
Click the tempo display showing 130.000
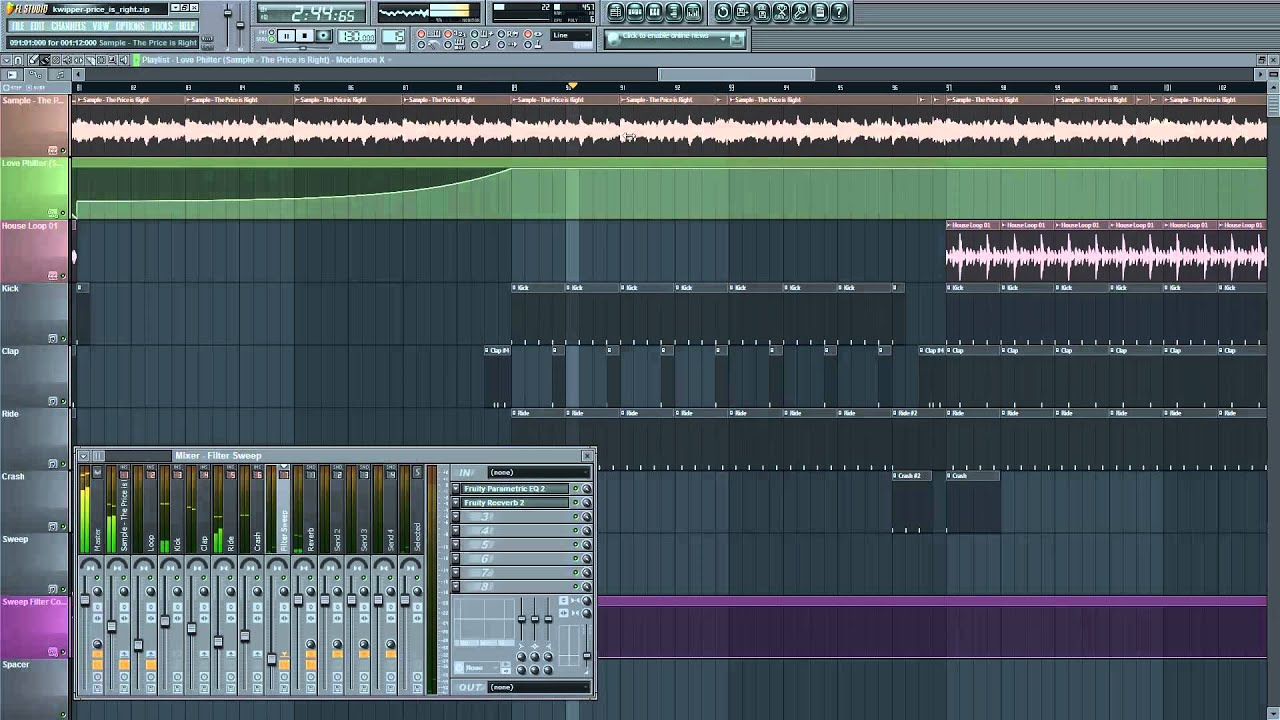coord(356,36)
